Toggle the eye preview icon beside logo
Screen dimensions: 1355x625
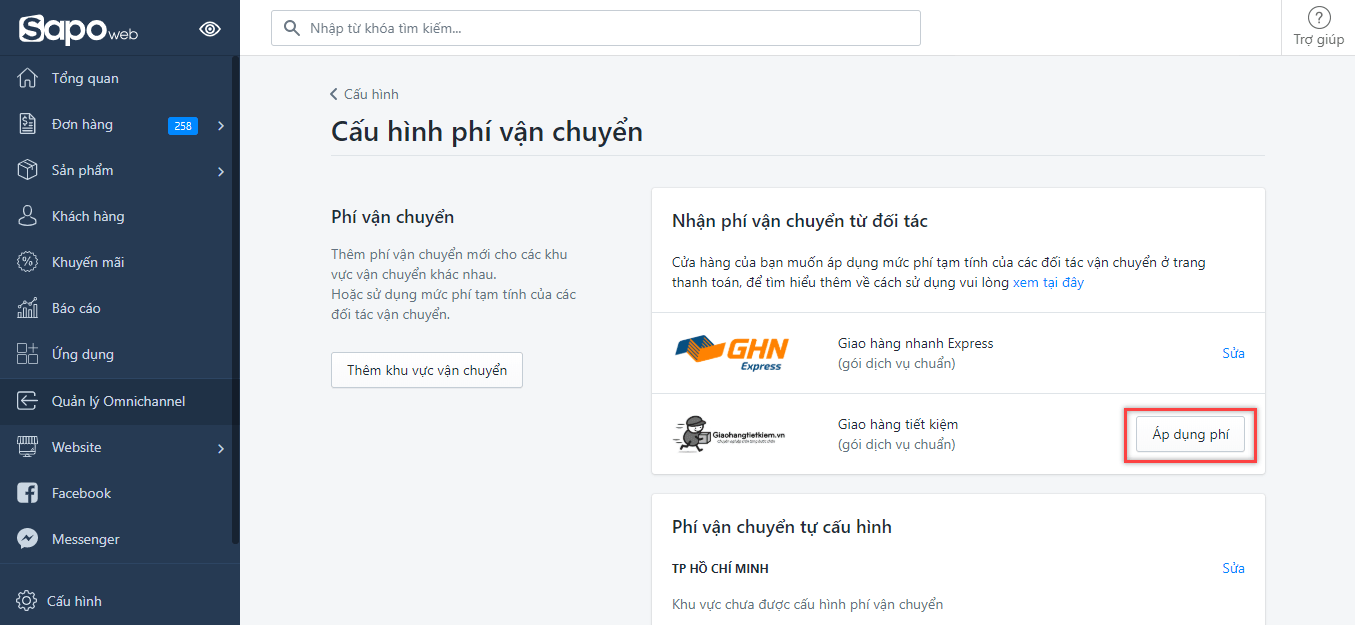(x=210, y=29)
